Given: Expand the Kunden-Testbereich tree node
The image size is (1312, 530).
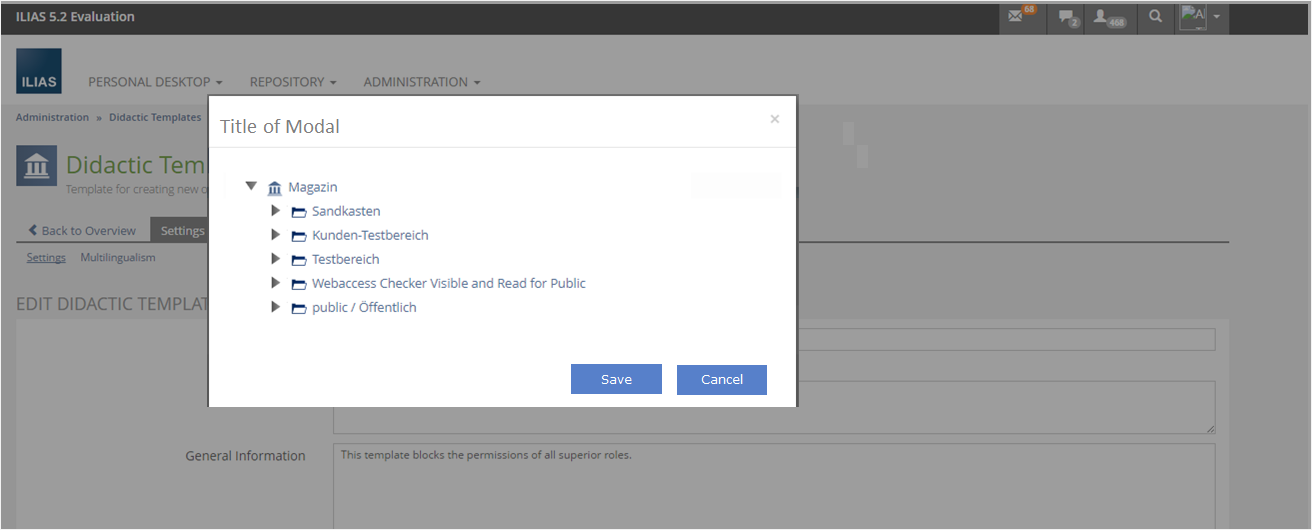Looking at the screenshot, I should pyautogui.click(x=276, y=235).
